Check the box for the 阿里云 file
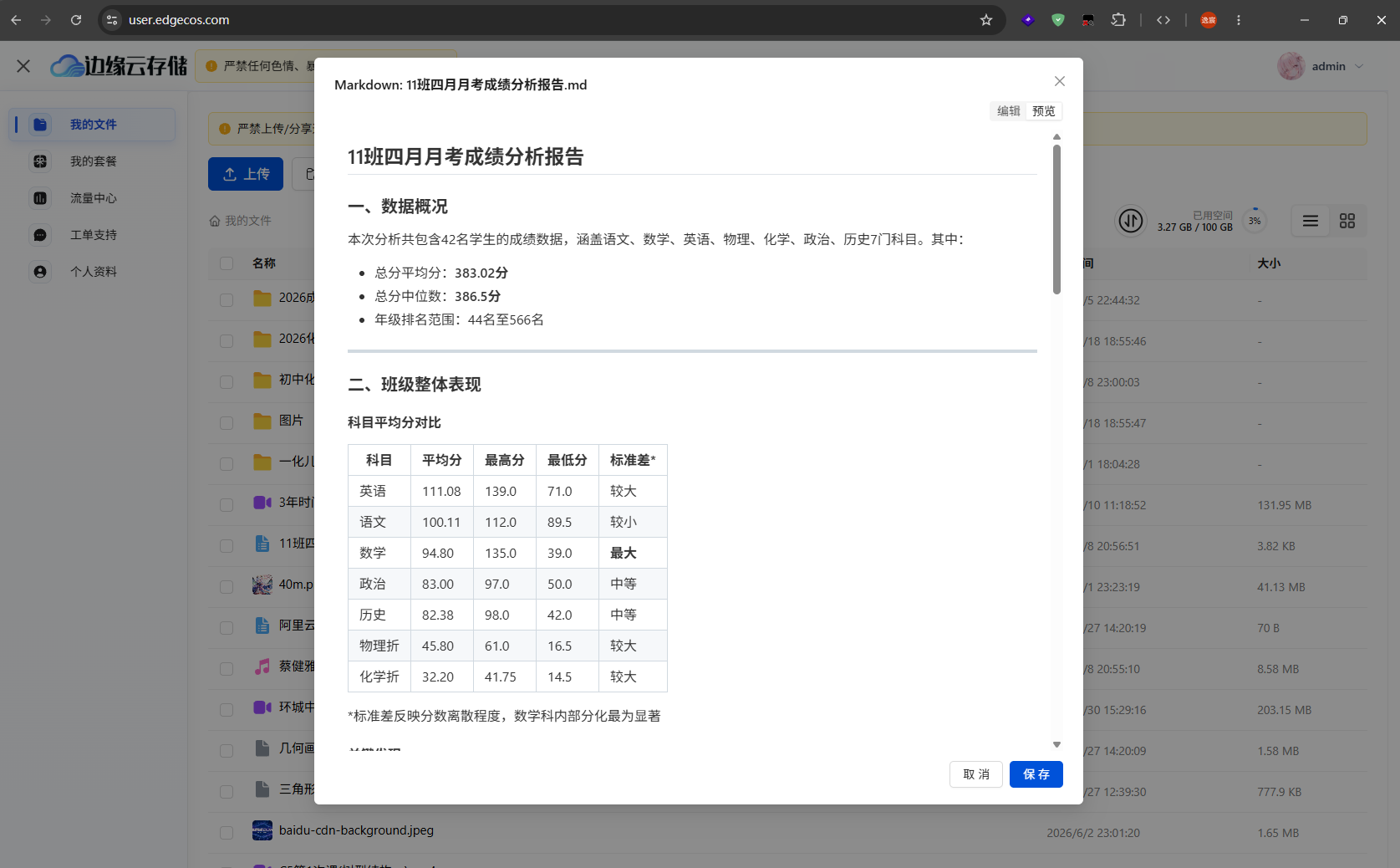 [227, 627]
